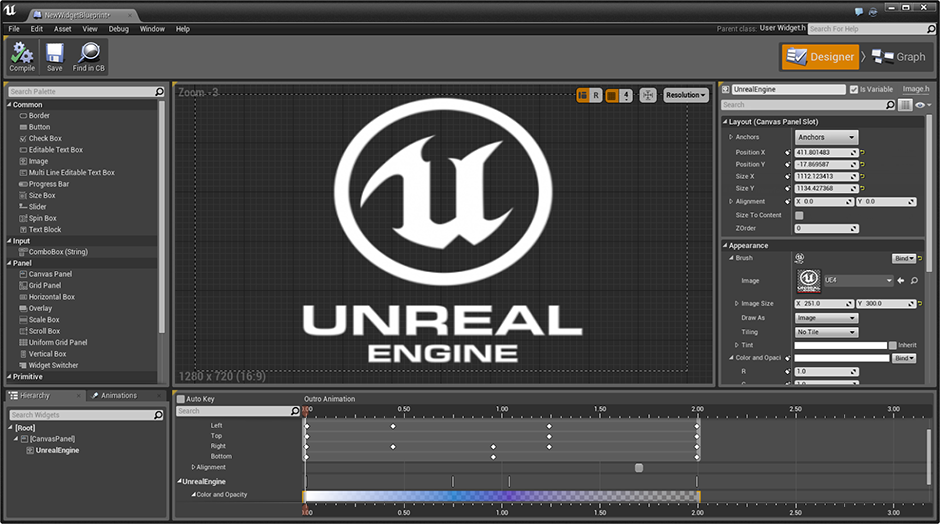Screen dimensions: 940x524
Task: Click the Bind button for Brush
Action: click(905, 258)
